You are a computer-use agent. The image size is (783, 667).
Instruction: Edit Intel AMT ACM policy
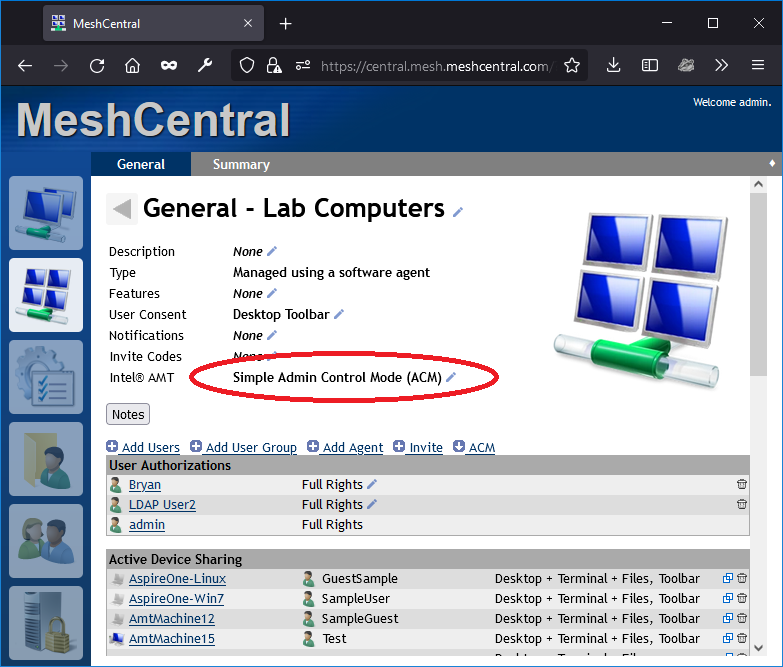(x=451, y=378)
